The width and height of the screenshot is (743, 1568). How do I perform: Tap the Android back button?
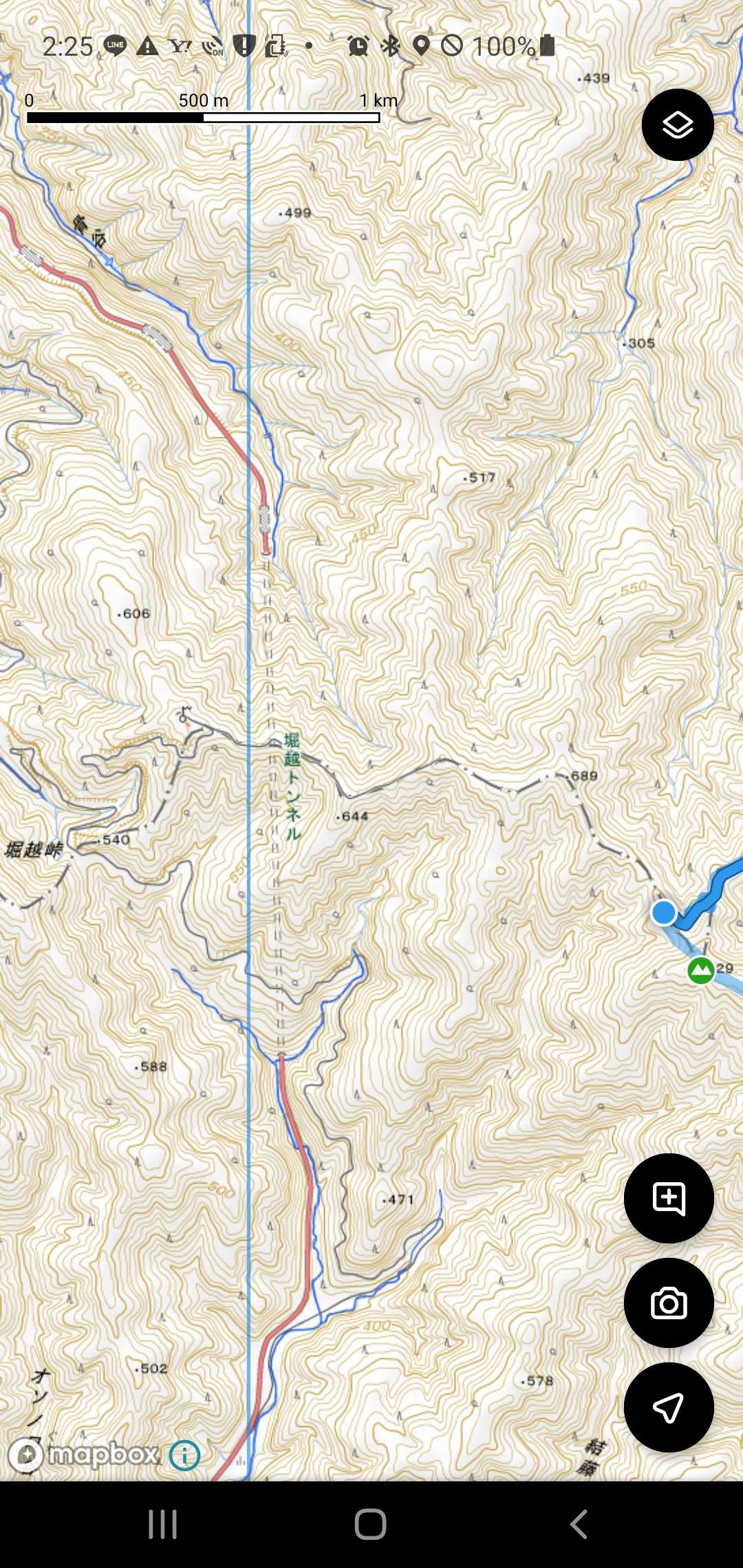tap(579, 1525)
